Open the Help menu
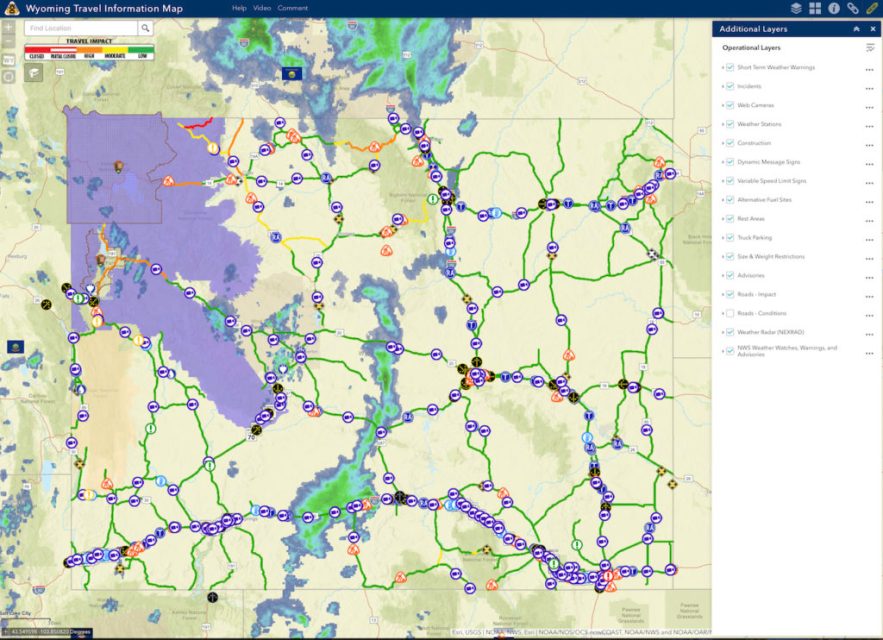This screenshot has width=883, height=640. click(237, 7)
